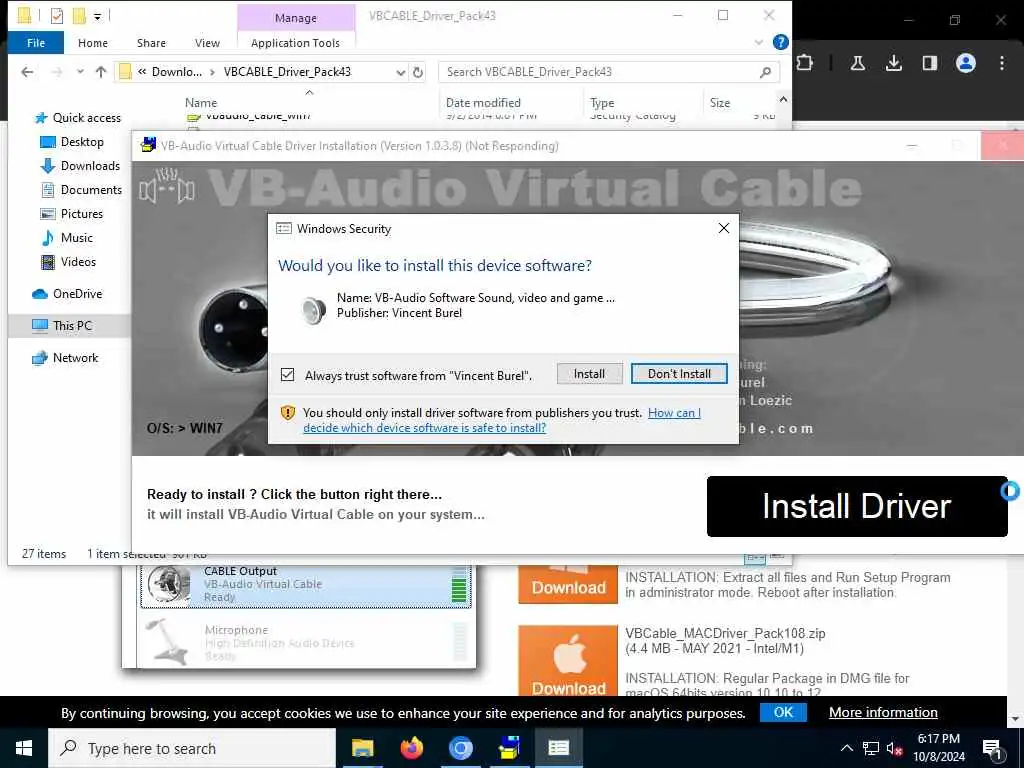Click the big Install Driver button
Viewport: 1024px width, 768px height.
pos(857,506)
